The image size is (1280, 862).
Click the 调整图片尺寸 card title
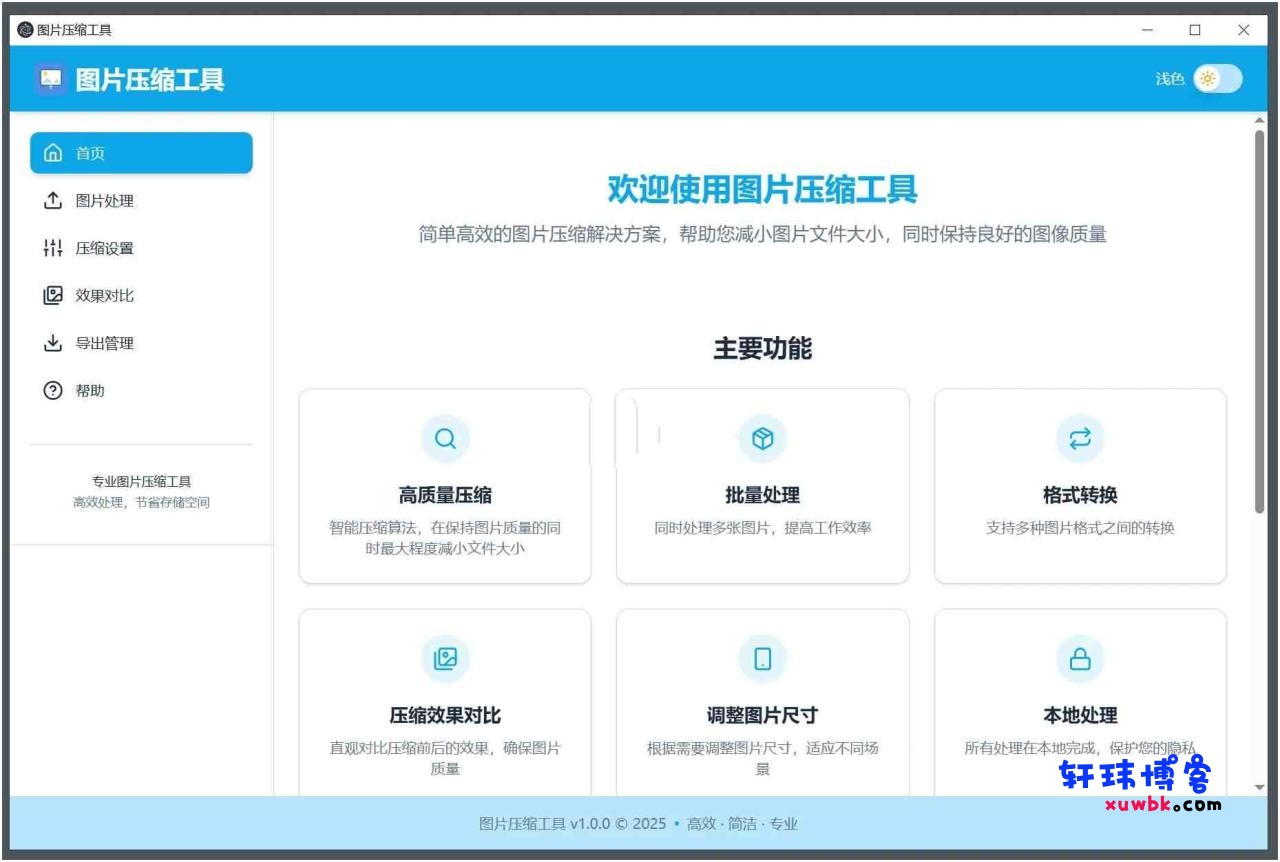pos(763,715)
